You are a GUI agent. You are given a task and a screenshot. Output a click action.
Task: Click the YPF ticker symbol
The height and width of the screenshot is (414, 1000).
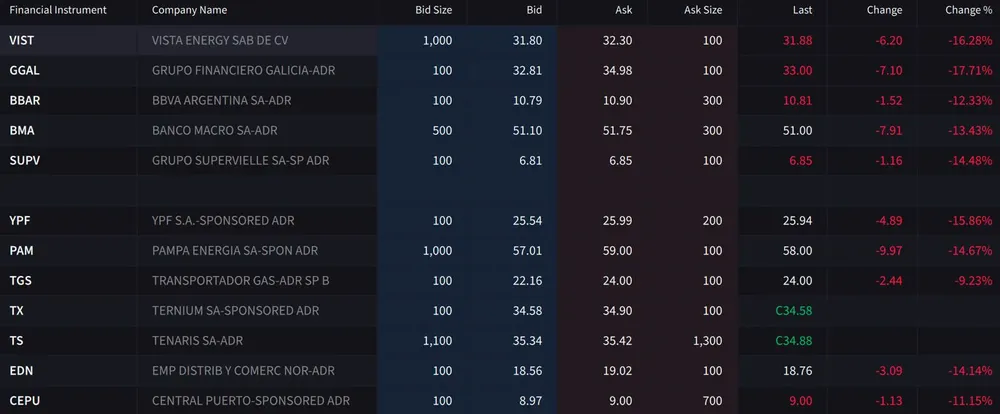click(20, 220)
